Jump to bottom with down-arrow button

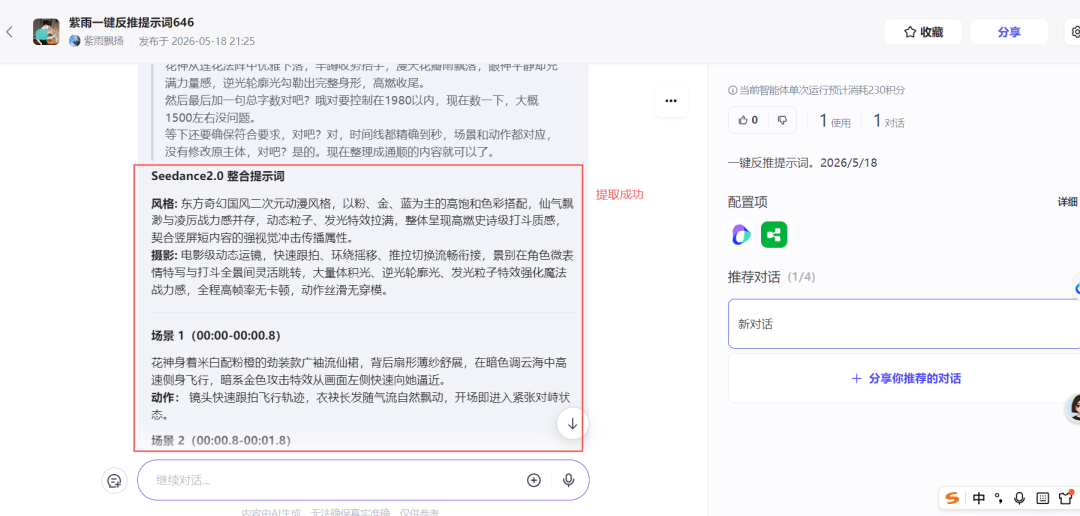(572, 424)
